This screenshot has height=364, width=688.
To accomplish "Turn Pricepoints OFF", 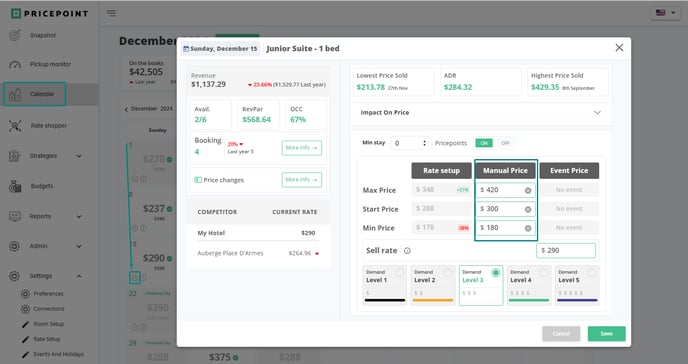I will [505, 143].
